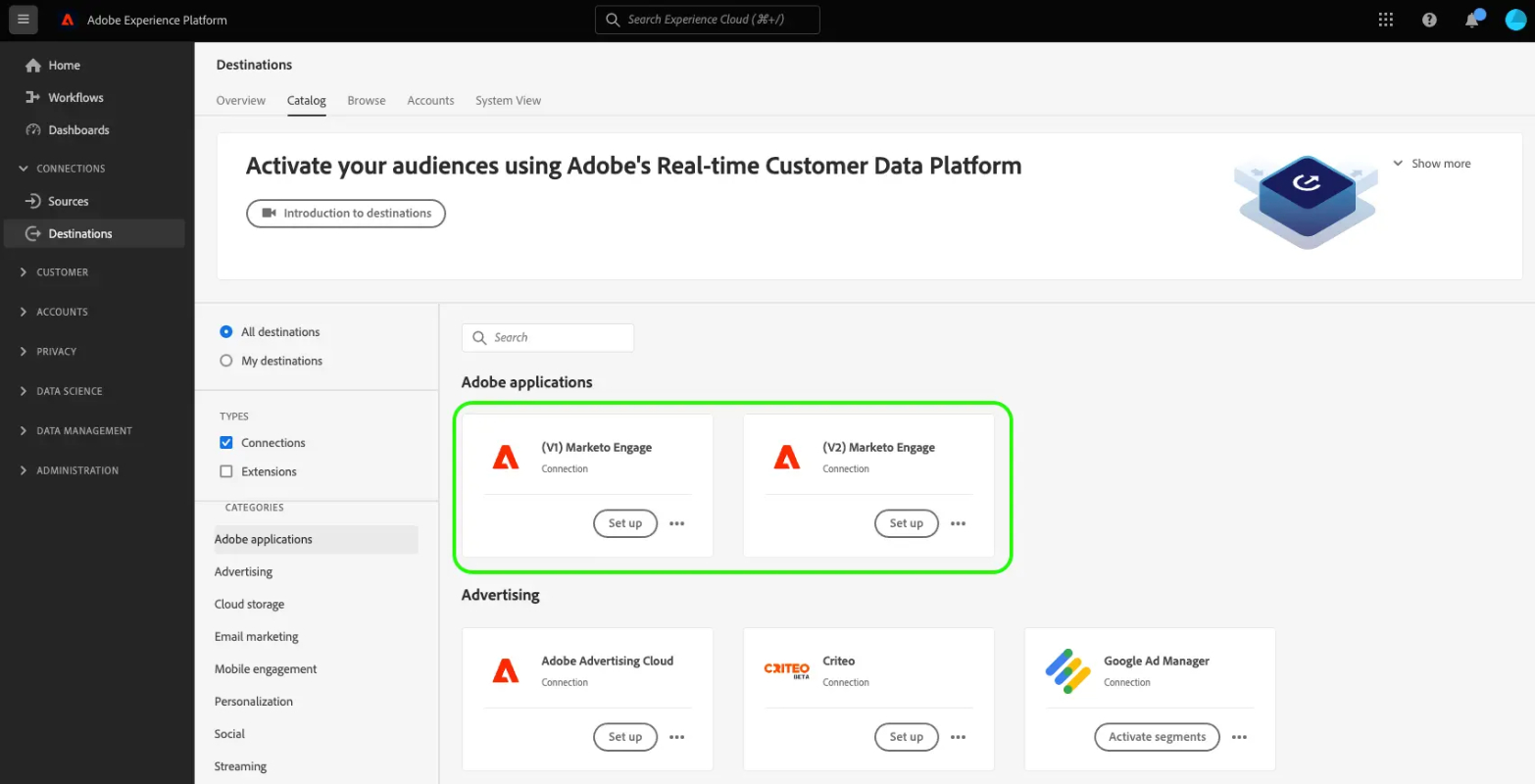Select the Social category
1535x784 pixels.
click(230, 734)
